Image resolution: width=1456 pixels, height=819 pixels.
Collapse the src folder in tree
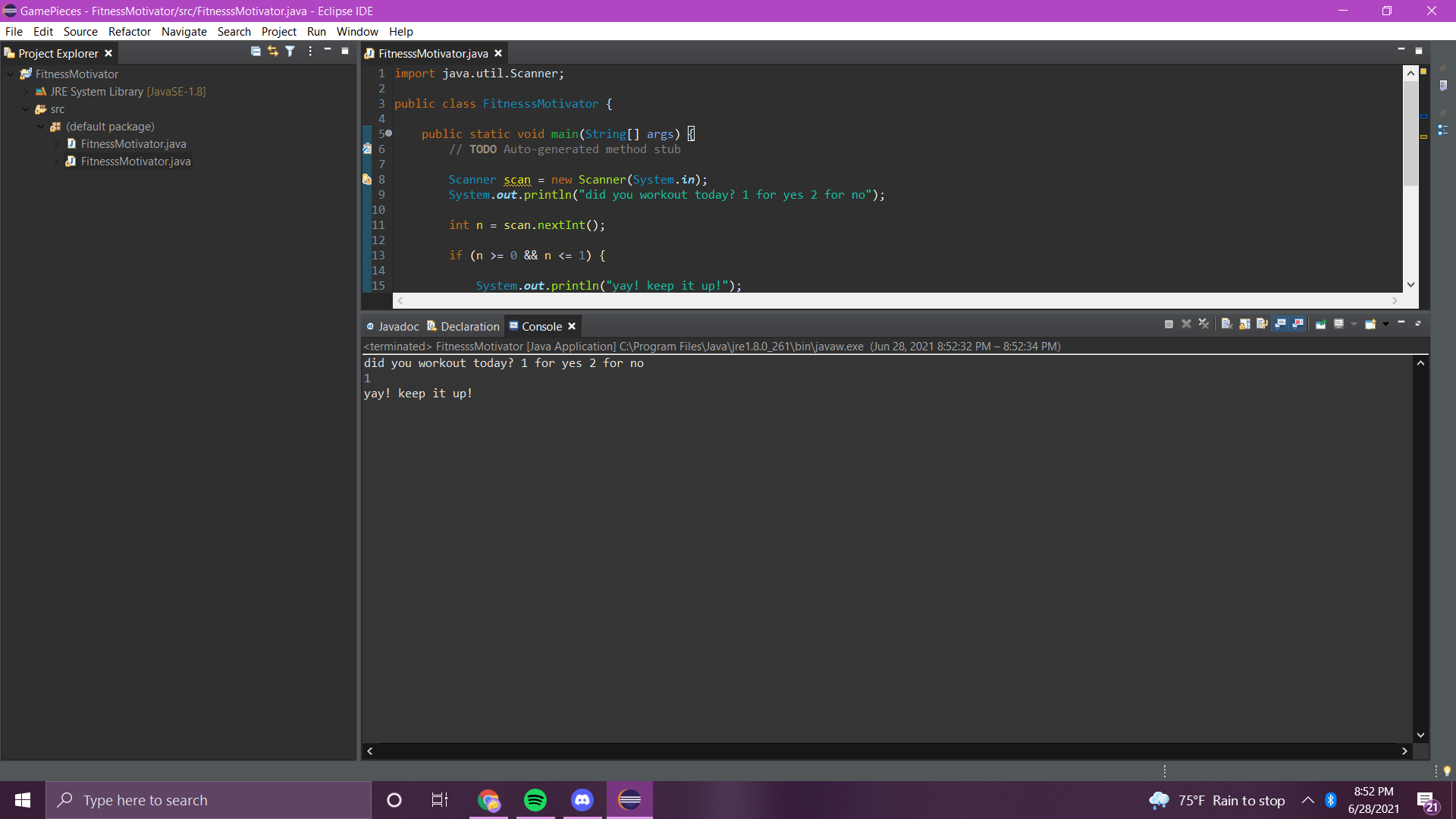[x=26, y=109]
